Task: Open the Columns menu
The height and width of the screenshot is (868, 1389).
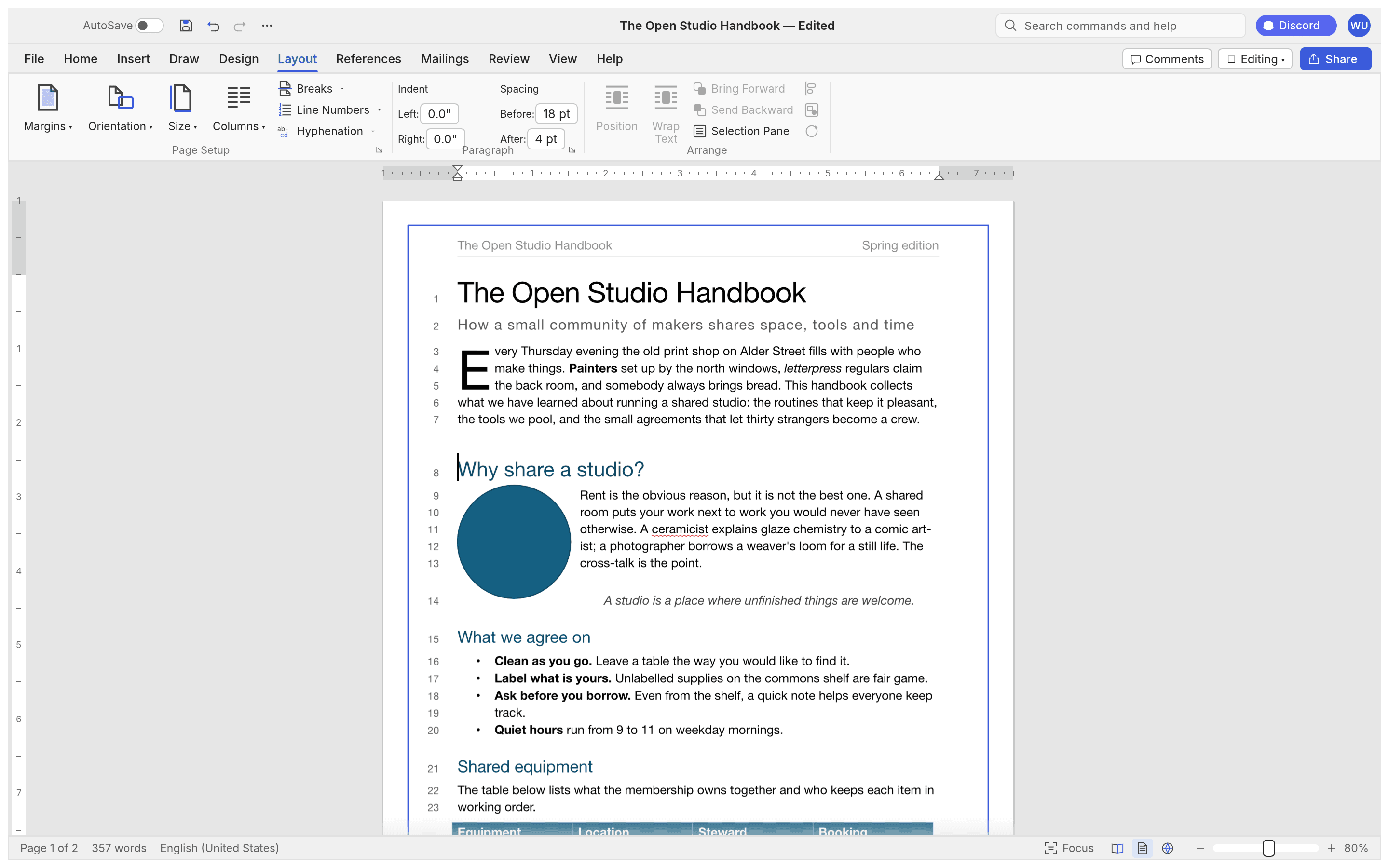Action: point(238,108)
